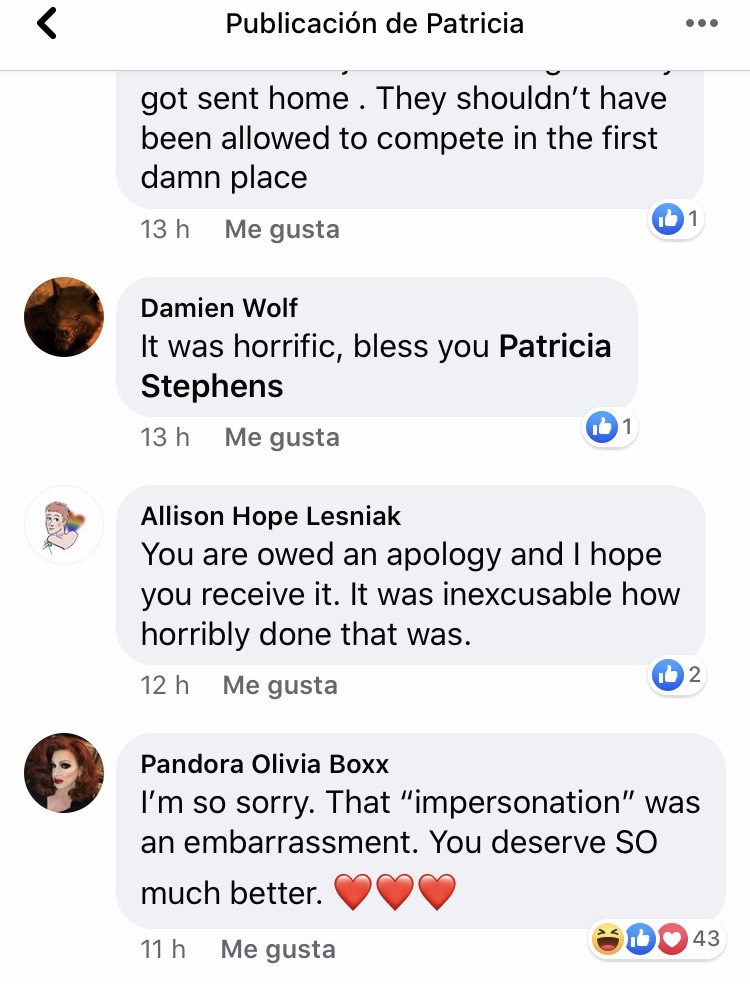Tap the back arrow icon
Image resolution: width=750 pixels, height=984 pixels.
coord(47,24)
